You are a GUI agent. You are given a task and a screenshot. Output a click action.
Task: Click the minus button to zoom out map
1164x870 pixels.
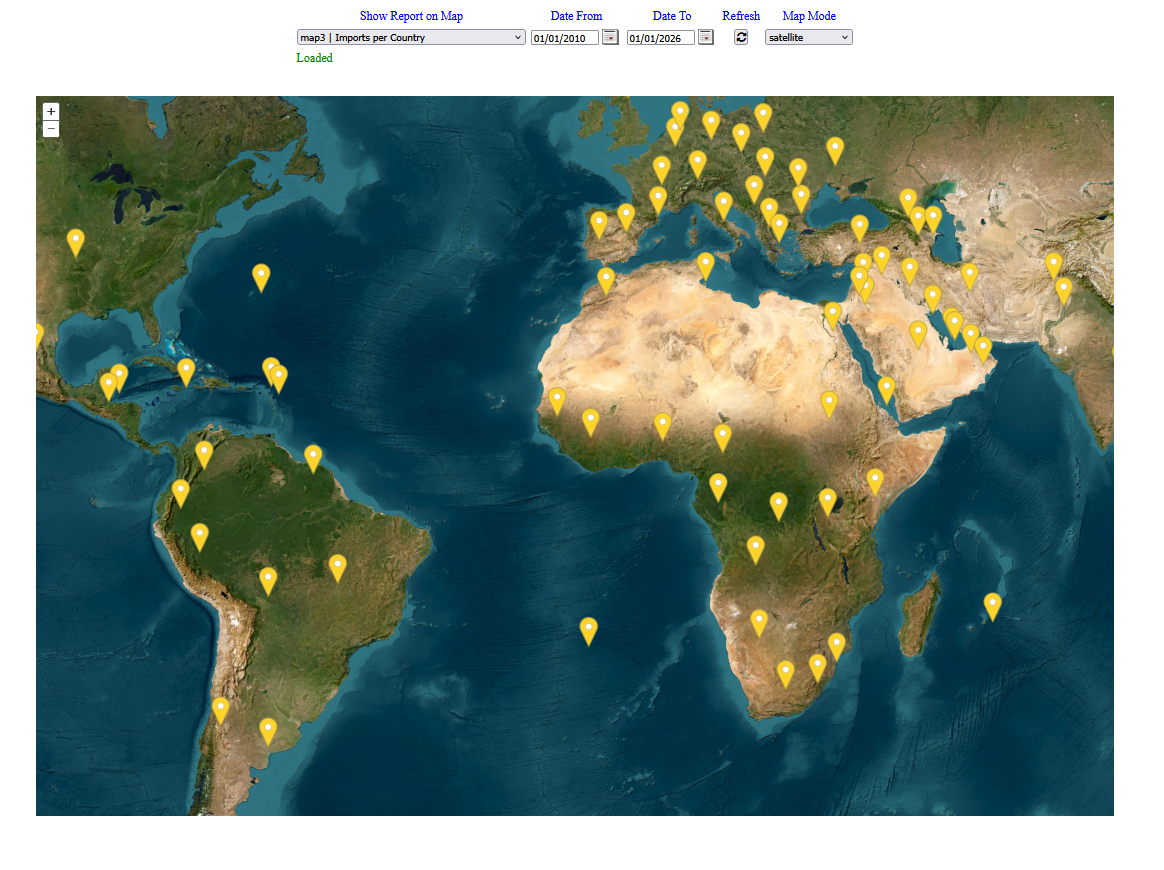click(x=51, y=129)
